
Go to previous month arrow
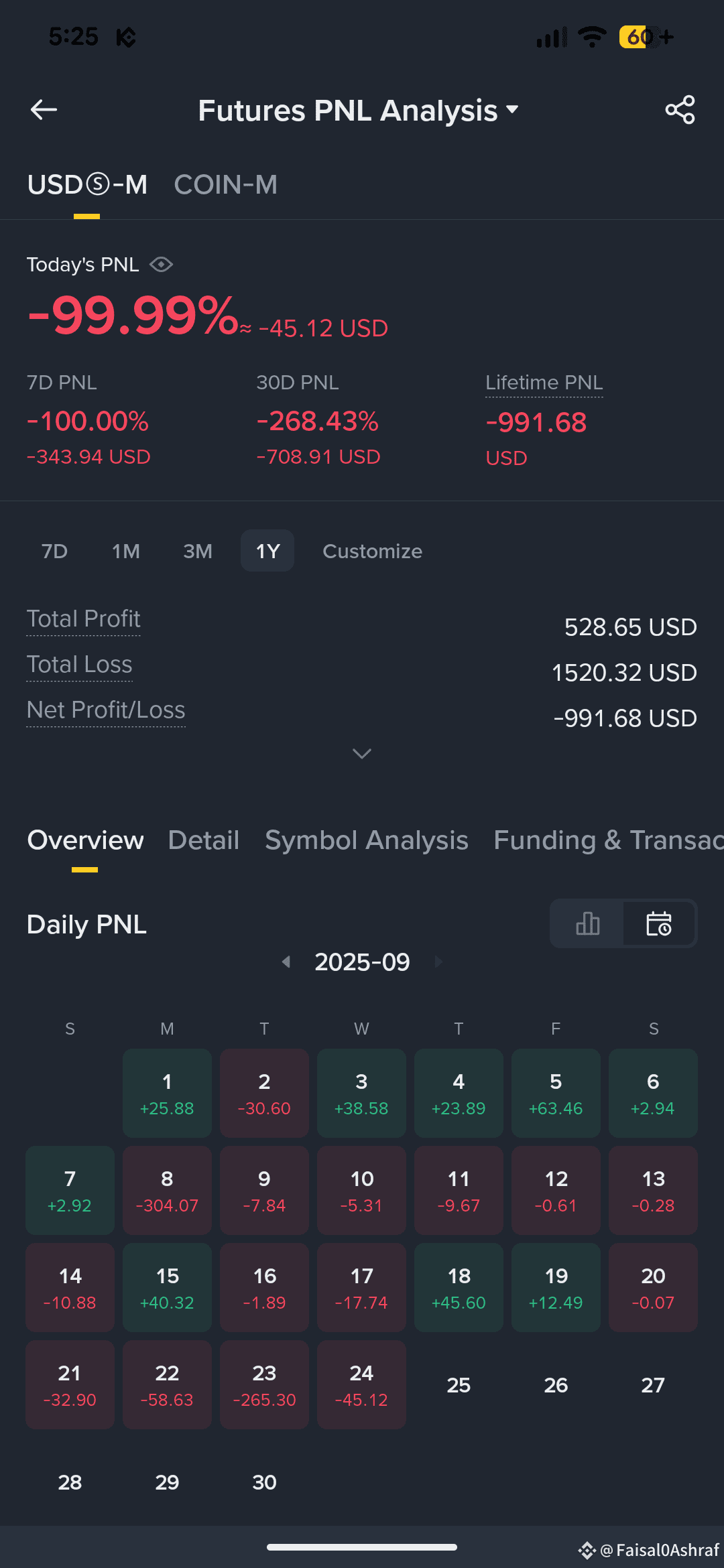coord(286,962)
